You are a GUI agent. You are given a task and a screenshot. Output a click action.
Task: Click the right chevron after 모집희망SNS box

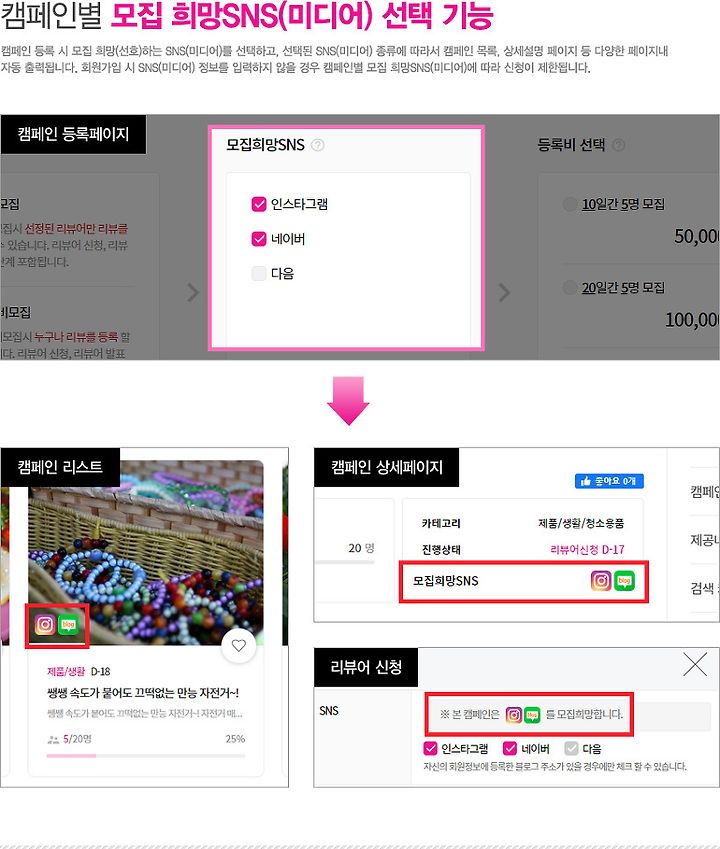pos(504,292)
